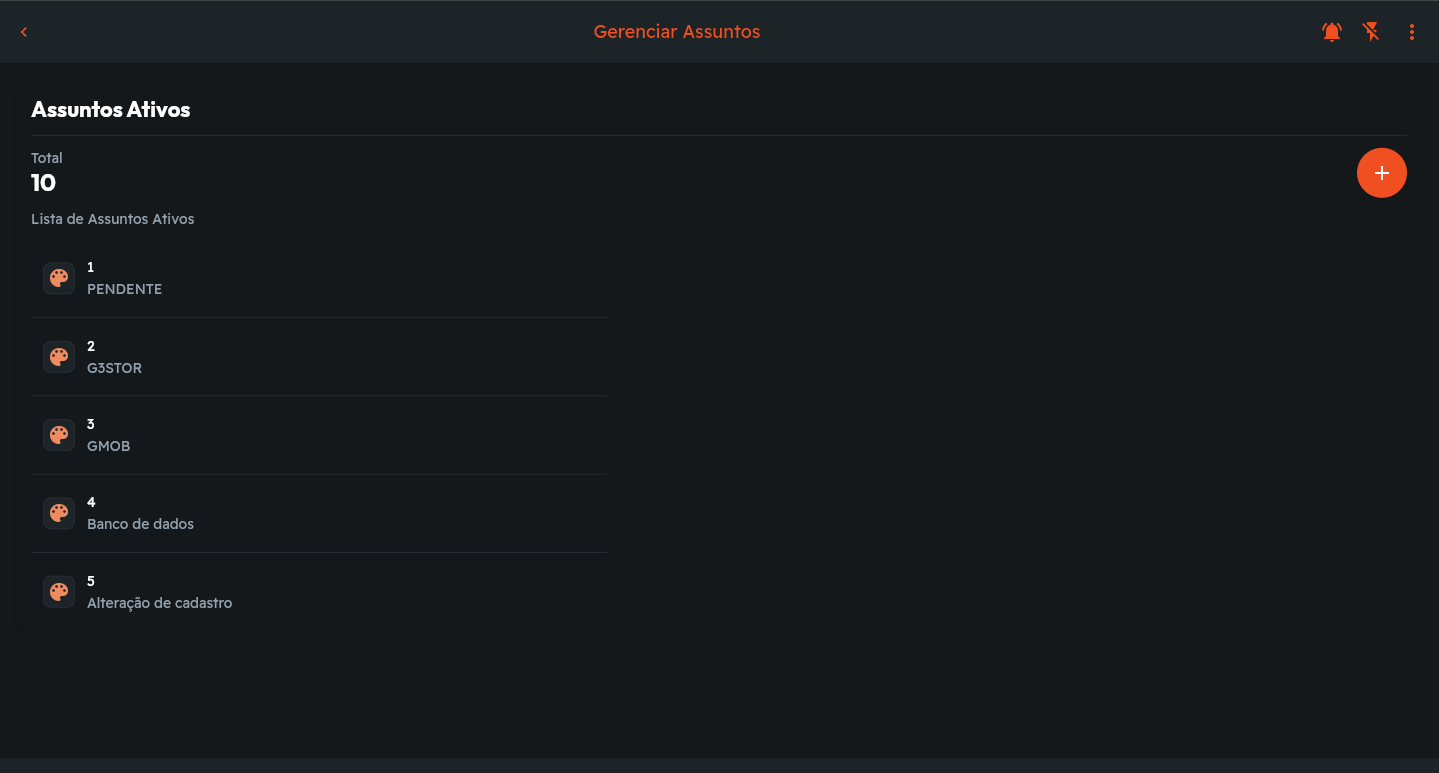
Task: Add a new subject with plus button
Action: (x=1381, y=173)
